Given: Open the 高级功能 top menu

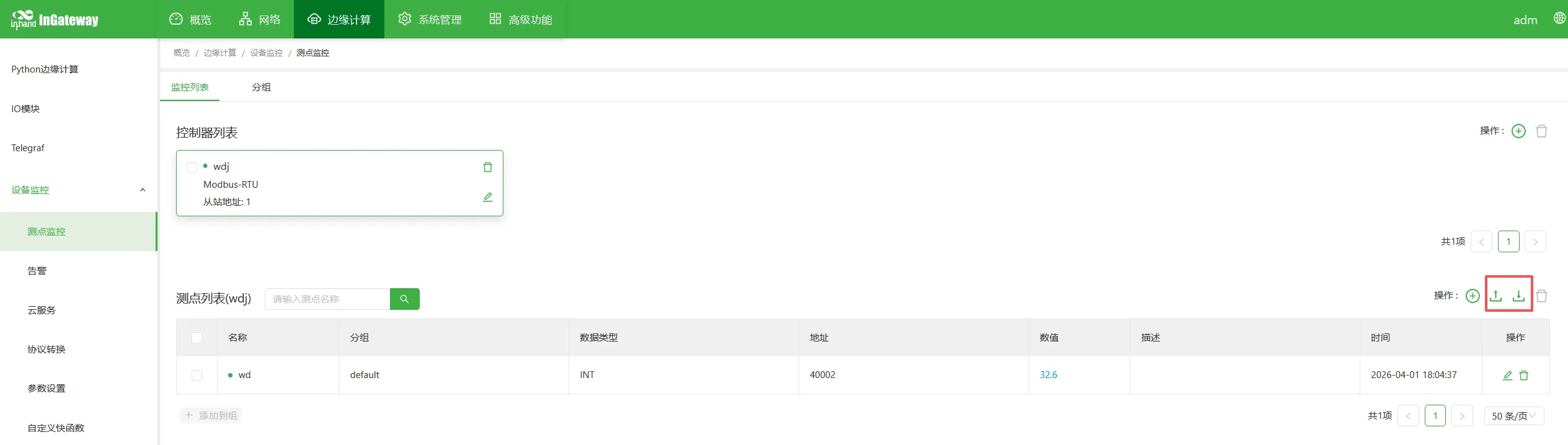Looking at the screenshot, I should (521, 19).
